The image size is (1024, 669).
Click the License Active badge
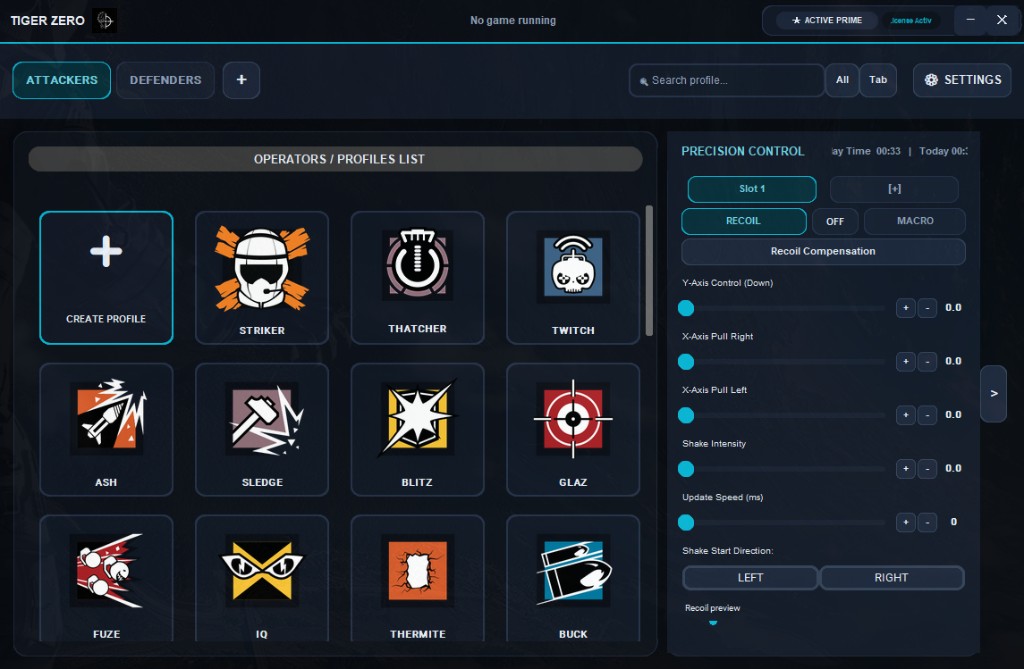click(911, 20)
